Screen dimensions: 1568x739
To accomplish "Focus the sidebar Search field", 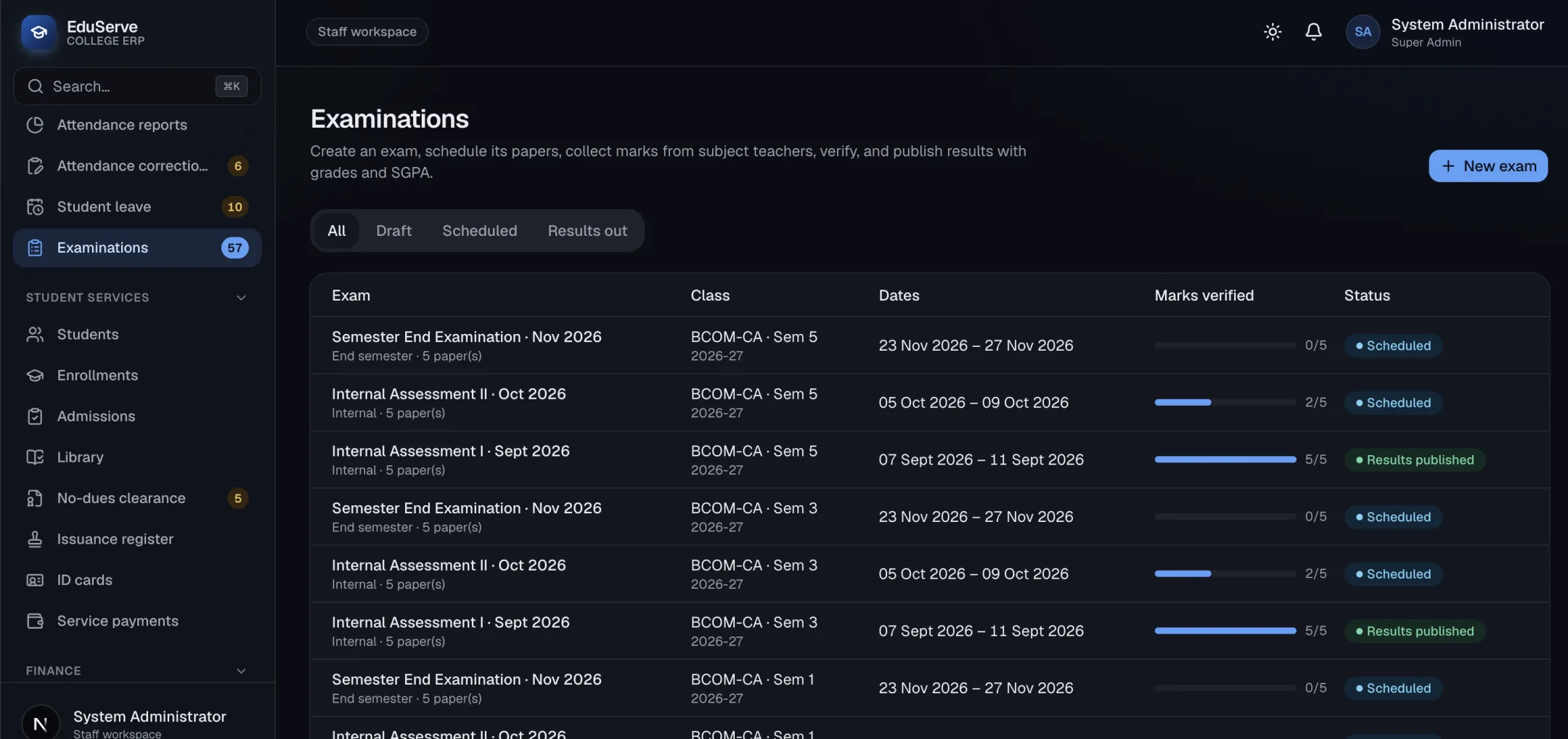I will click(x=137, y=86).
